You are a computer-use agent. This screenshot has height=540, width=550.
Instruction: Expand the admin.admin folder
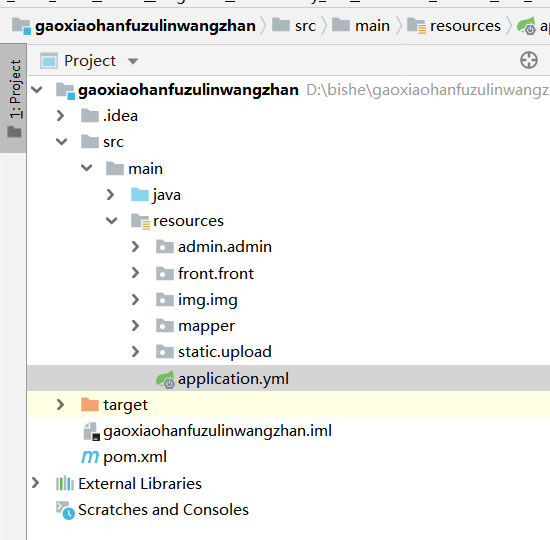[135, 247]
